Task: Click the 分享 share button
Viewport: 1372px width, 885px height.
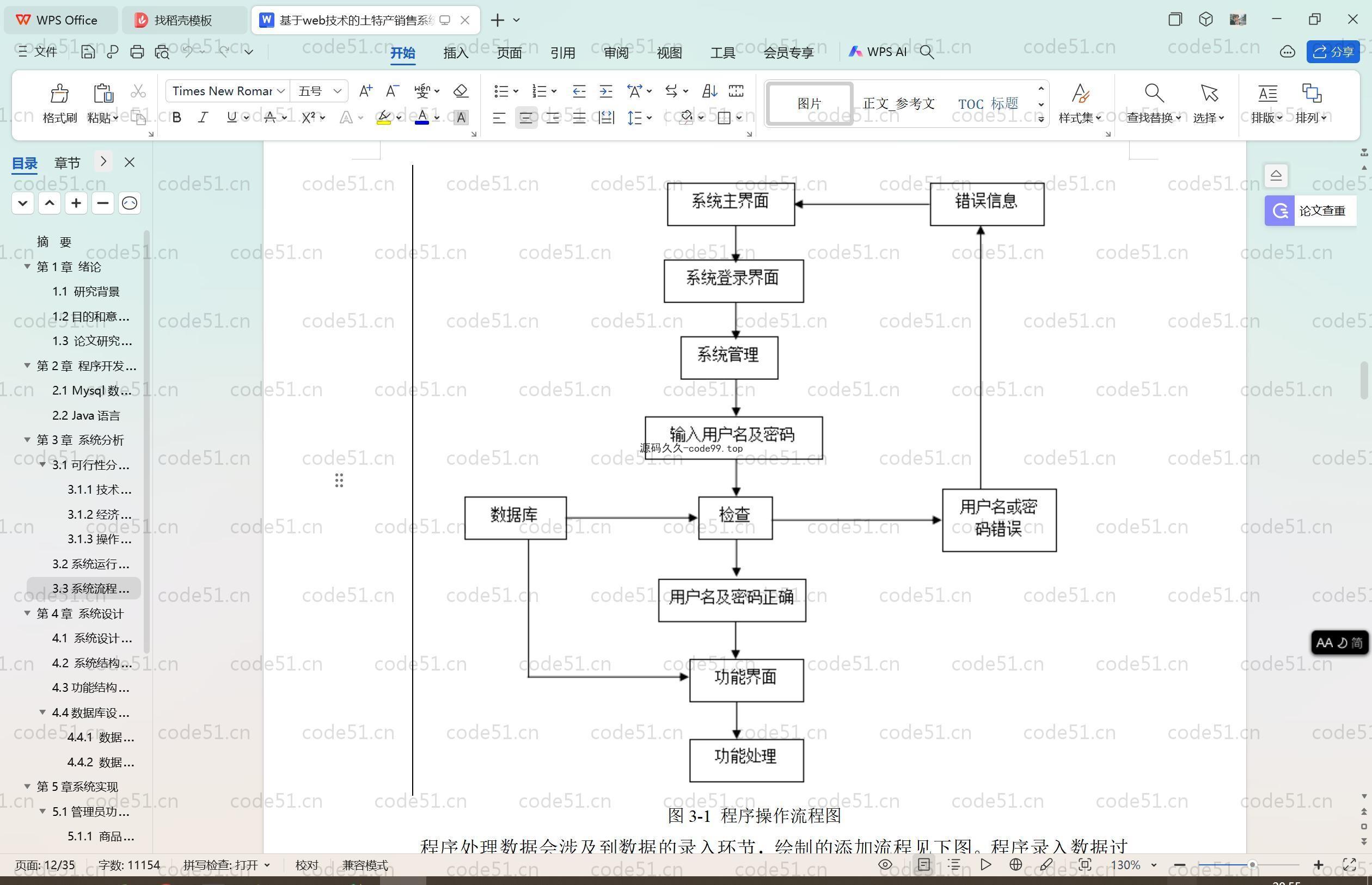Action: tap(1333, 52)
